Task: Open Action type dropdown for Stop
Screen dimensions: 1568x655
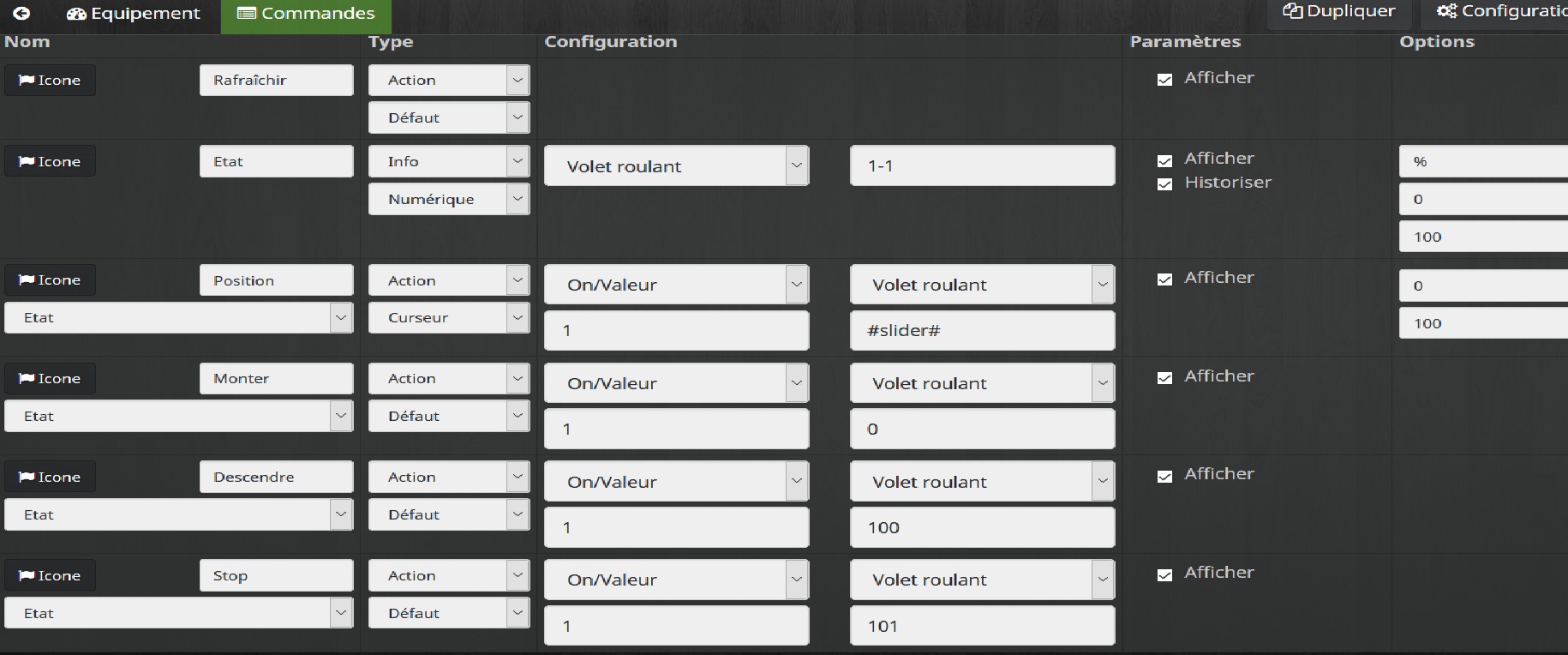Action: (x=449, y=575)
